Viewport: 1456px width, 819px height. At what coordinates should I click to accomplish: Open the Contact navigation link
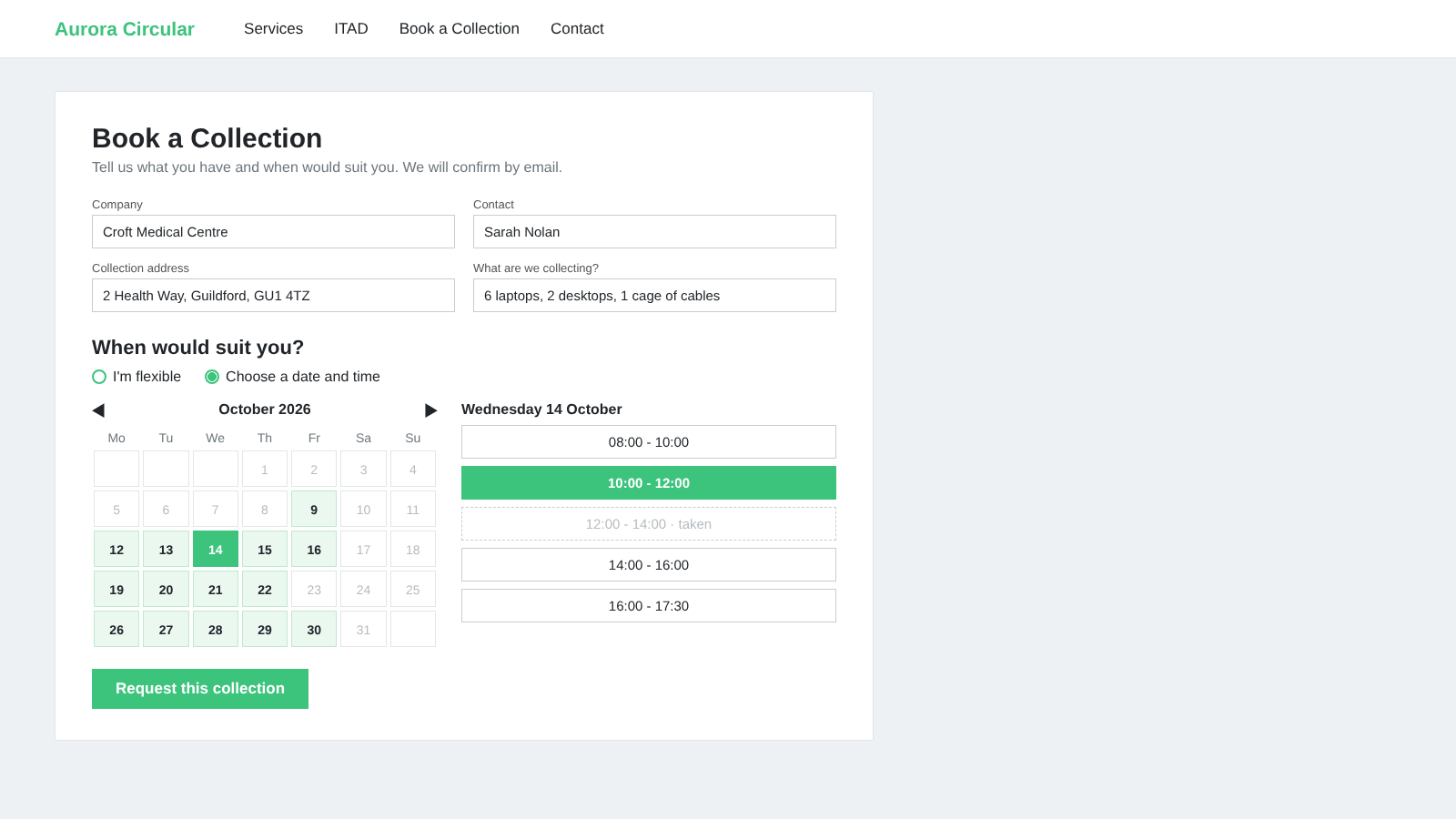(x=577, y=29)
